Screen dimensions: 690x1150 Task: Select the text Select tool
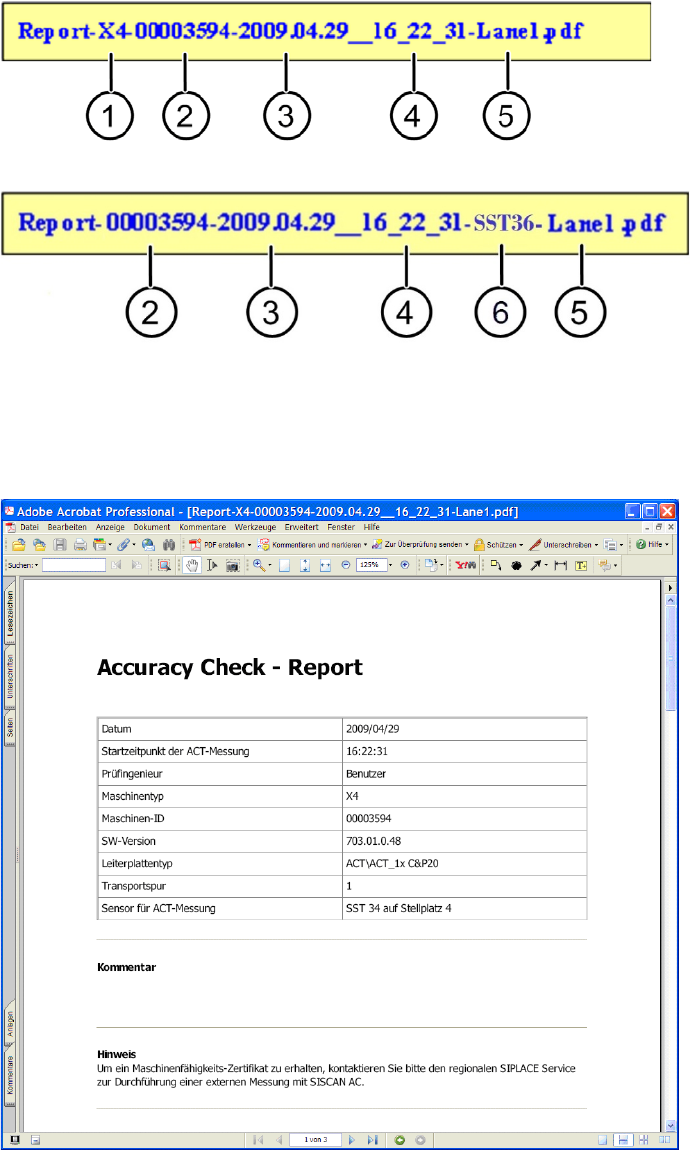click(212, 565)
